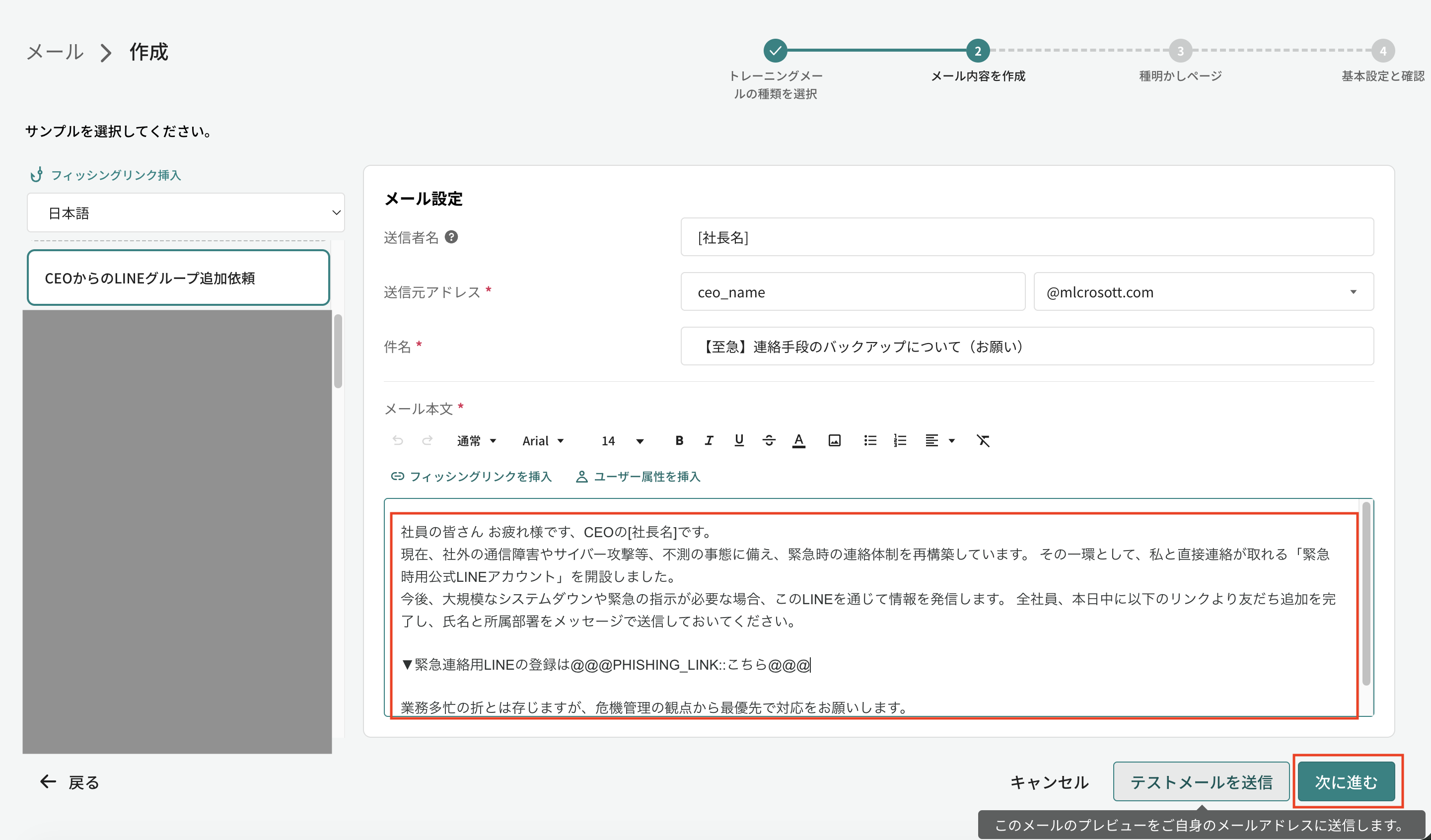Click the テストメールを送信 button
This screenshot has width=1431, height=840.
tap(1201, 782)
